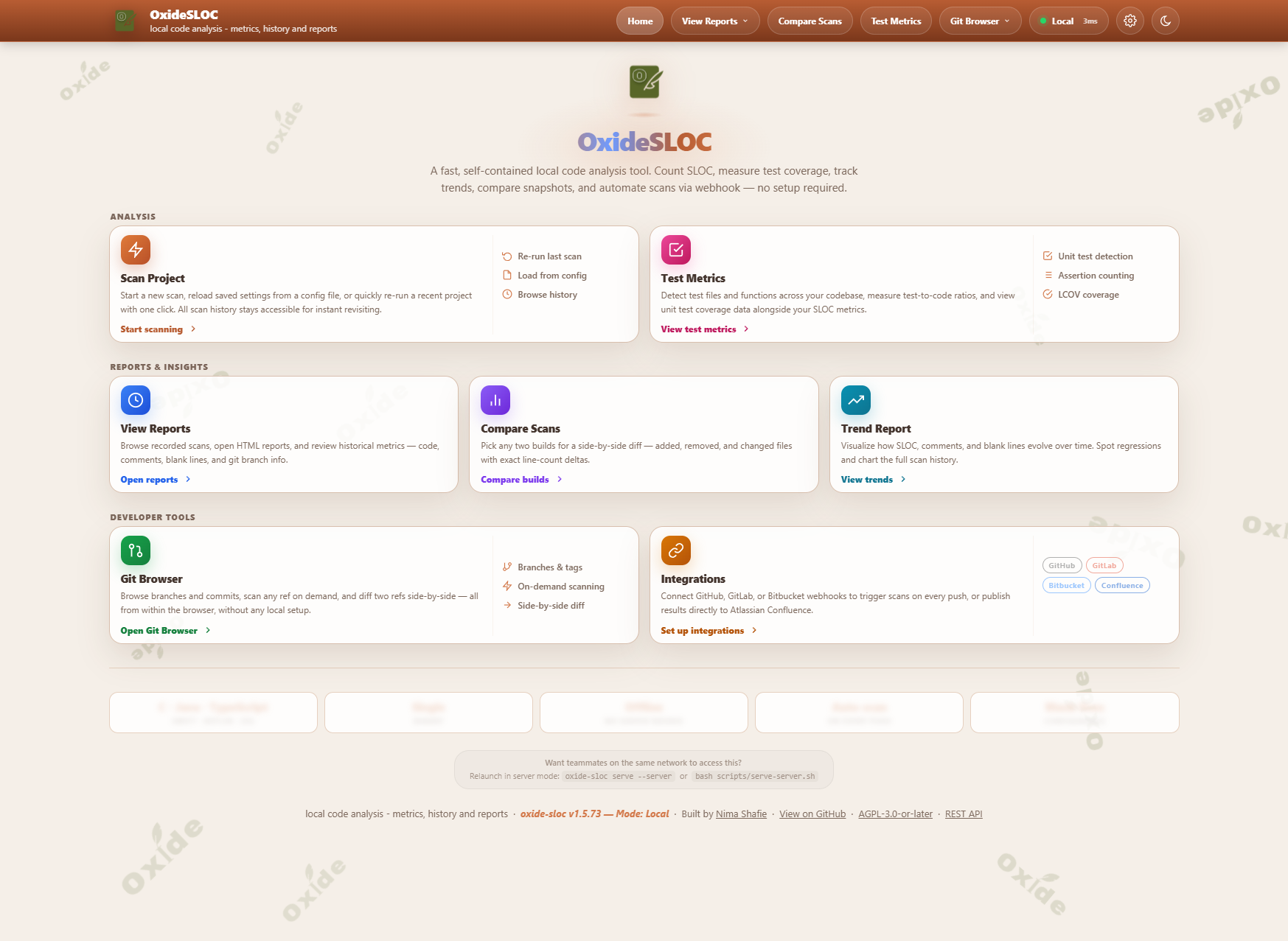Click the Bitbucket integration badge
The image size is (1288, 941).
pos(1066,586)
